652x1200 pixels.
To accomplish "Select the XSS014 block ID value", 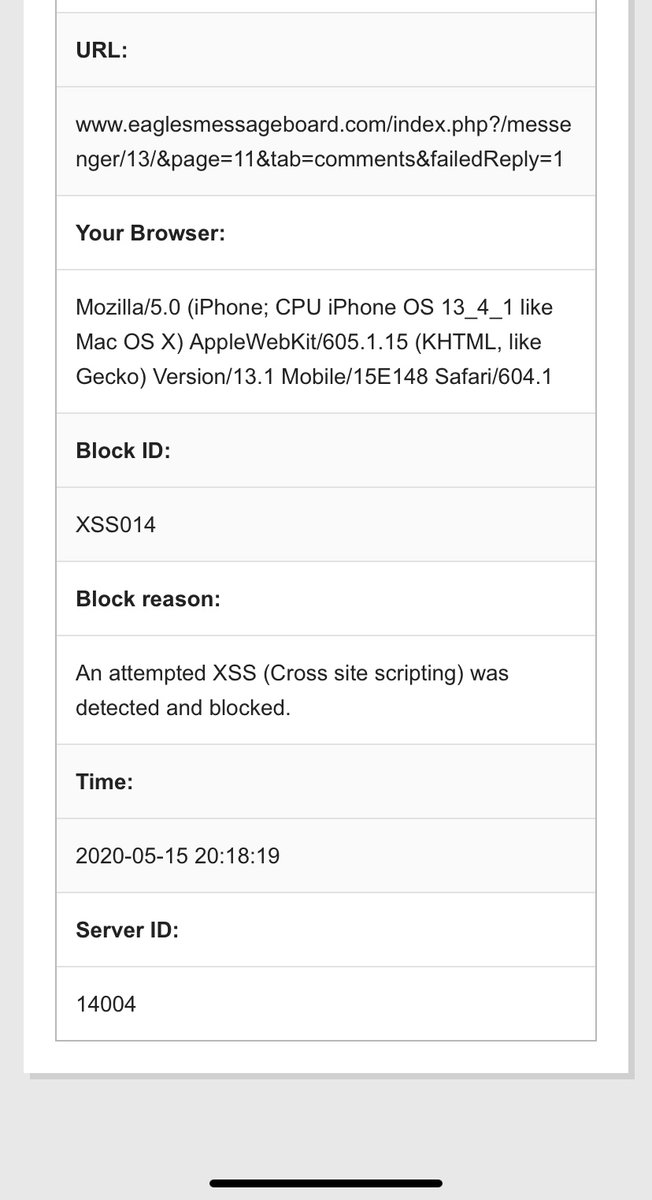I will (116, 524).
